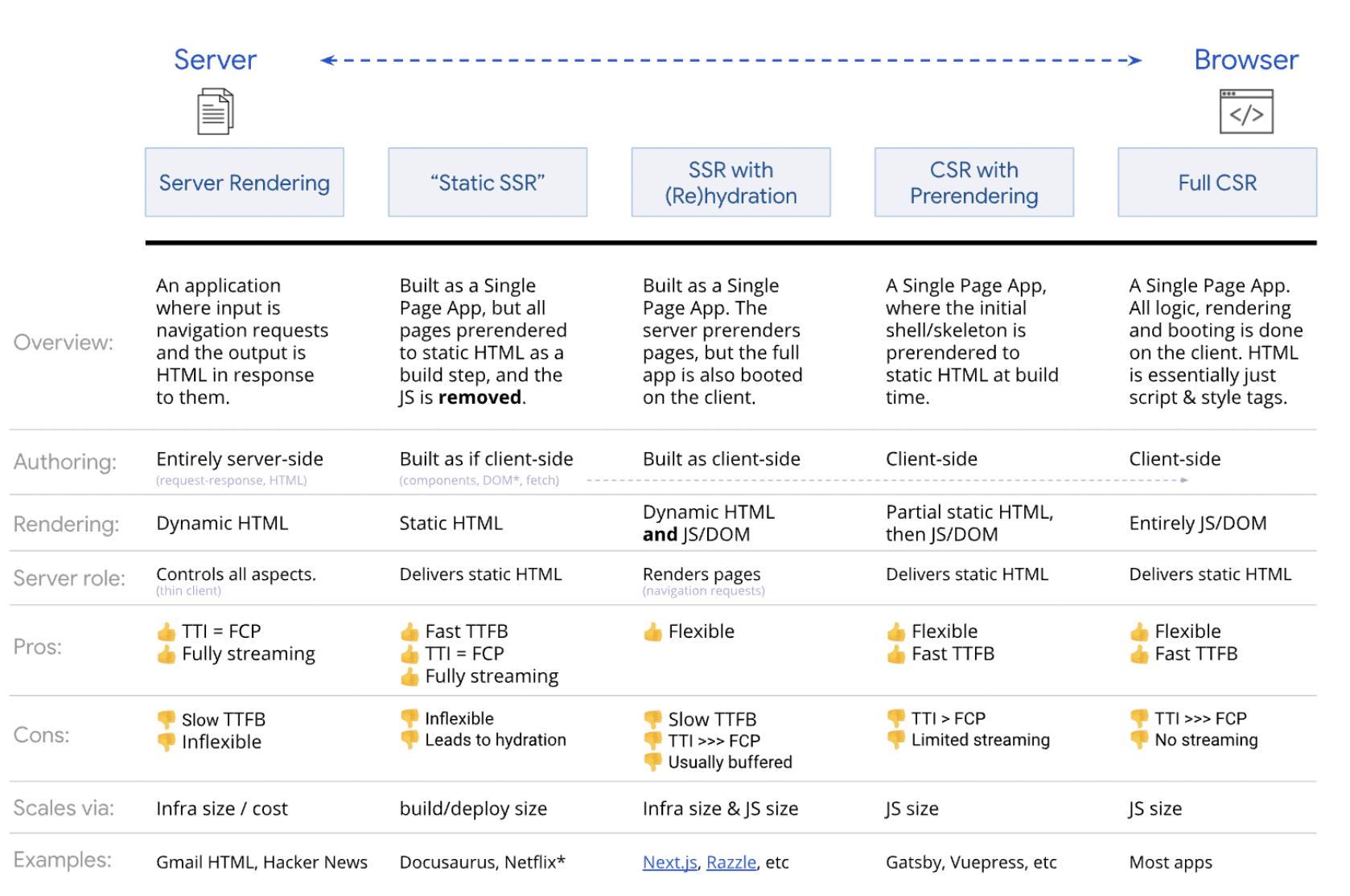Click thumbs-down icon beside Limited streaming
This screenshot has width=1350, height=896.
(895, 740)
